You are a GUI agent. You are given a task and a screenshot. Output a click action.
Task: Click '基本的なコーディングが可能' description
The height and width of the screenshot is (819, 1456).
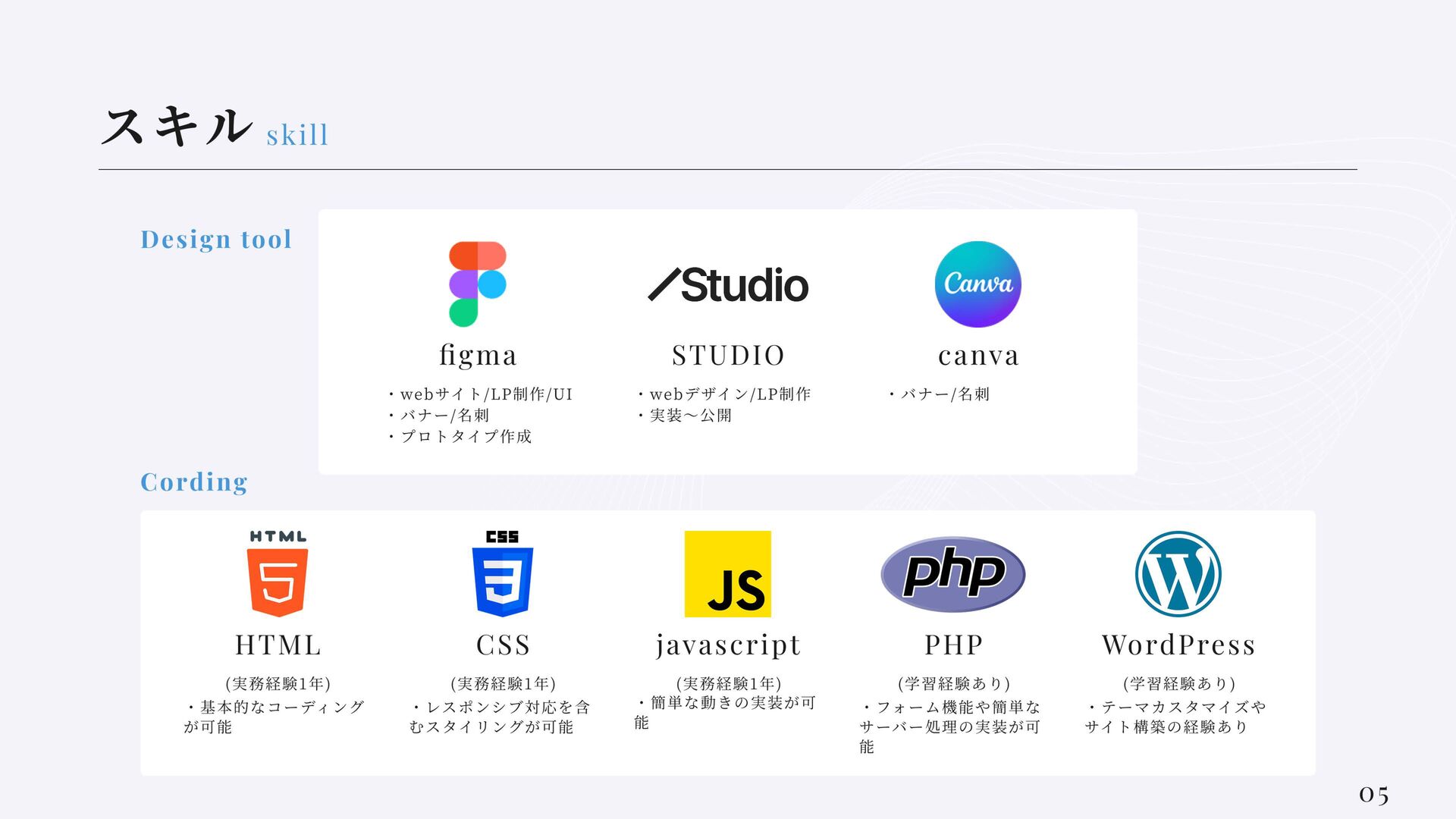pyautogui.click(x=275, y=717)
